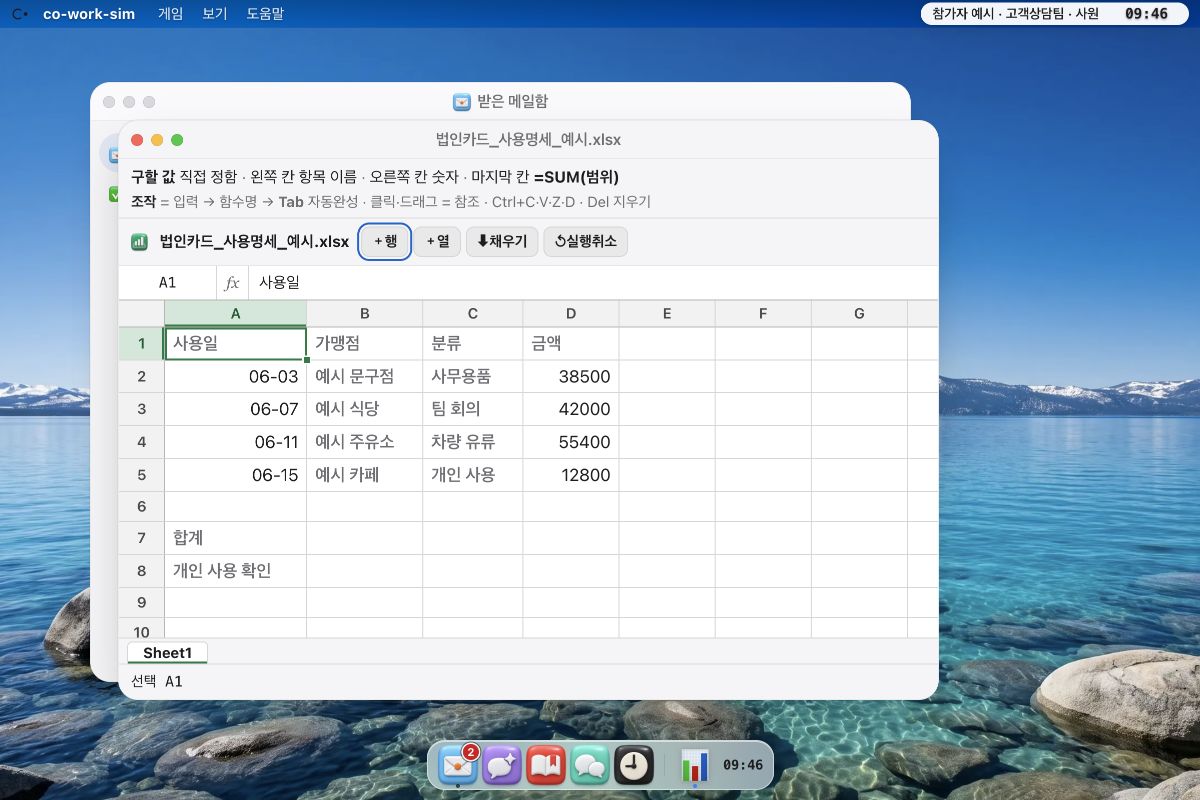Screen dimensions: 1200x800
Task: Click the 차량 유류 category cell
Action: coord(472,442)
